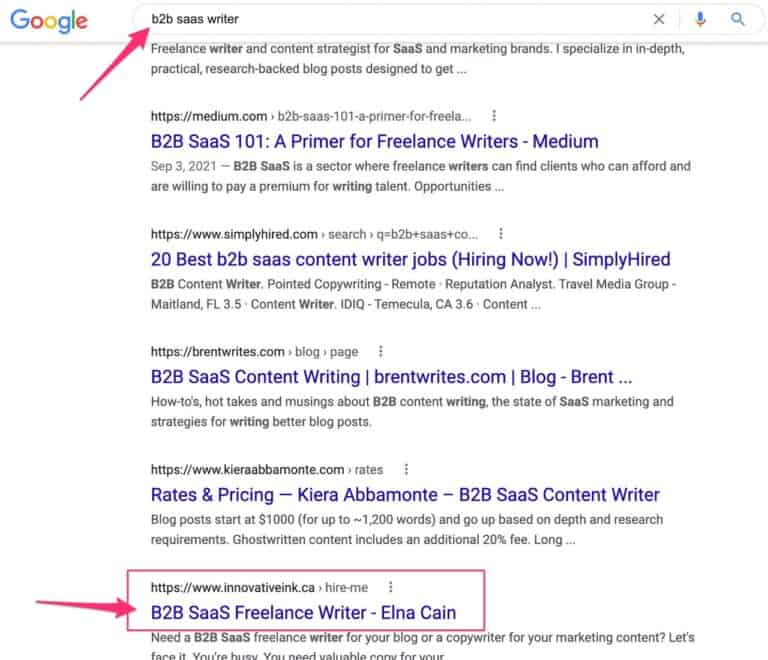The width and height of the screenshot is (768, 660).
Task: Start voice search with the microphone icon
Action: click(700, 19)
